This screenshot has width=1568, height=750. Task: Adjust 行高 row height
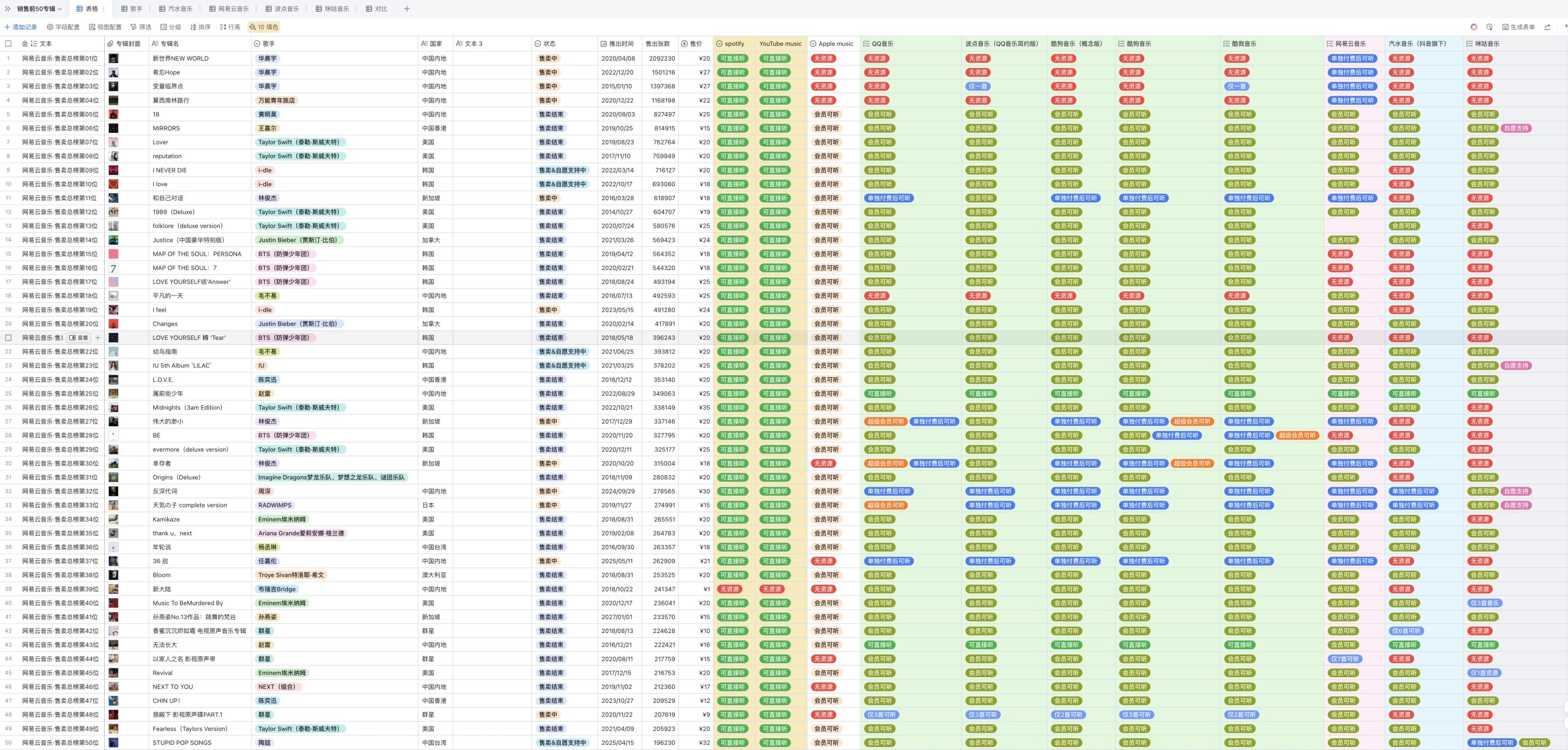(230, 27)
